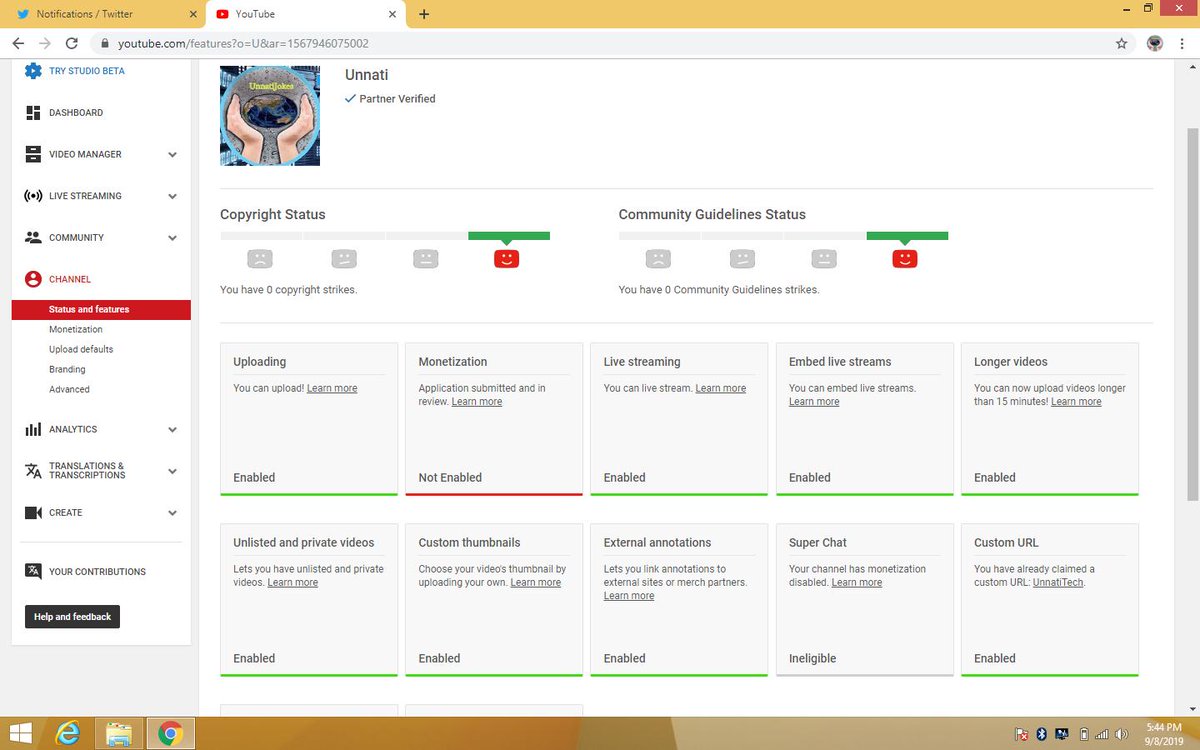Expand the Create section chevron
This screenshot has height=750, width=1200.
[x=172, y=513]
